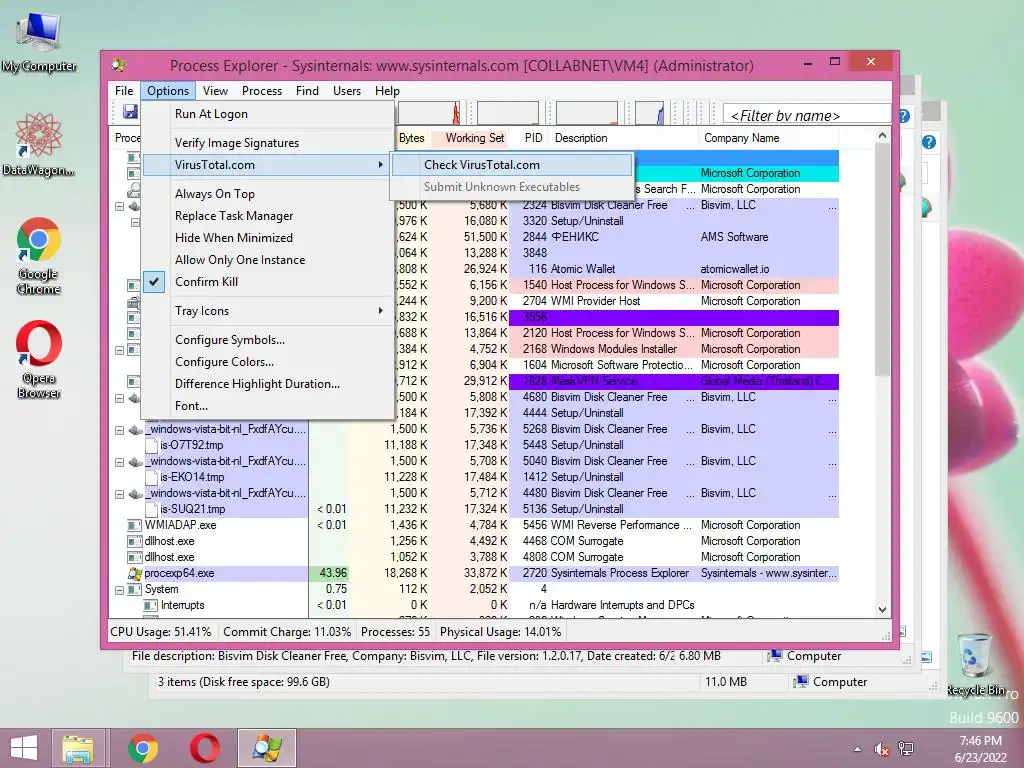Screen dimensions: 1024x768
Task: Click the procexp64.exe process icon
Action: click(x=135, y=573)
